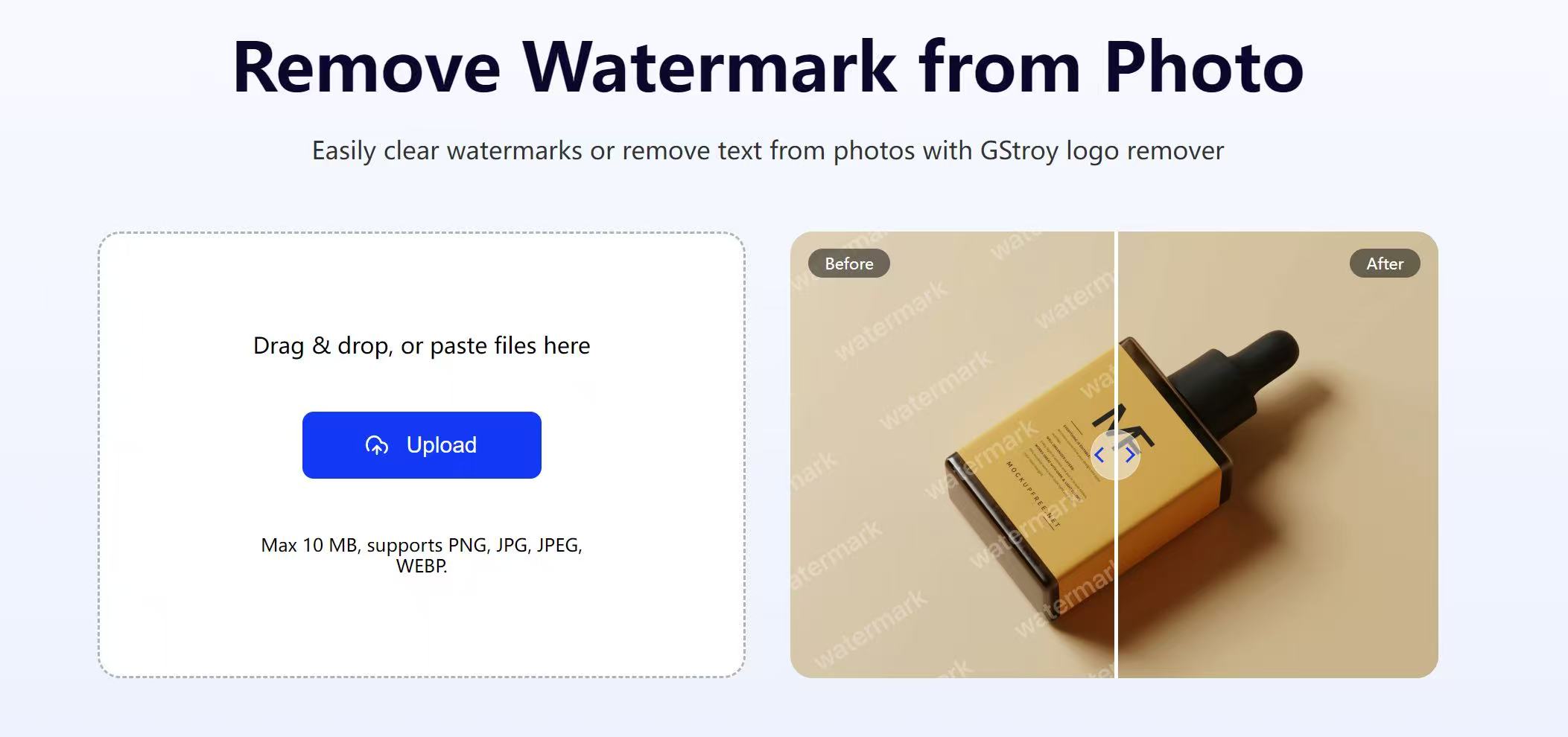
Task: Click the Before badge on preview image
Action: point(849,264)
